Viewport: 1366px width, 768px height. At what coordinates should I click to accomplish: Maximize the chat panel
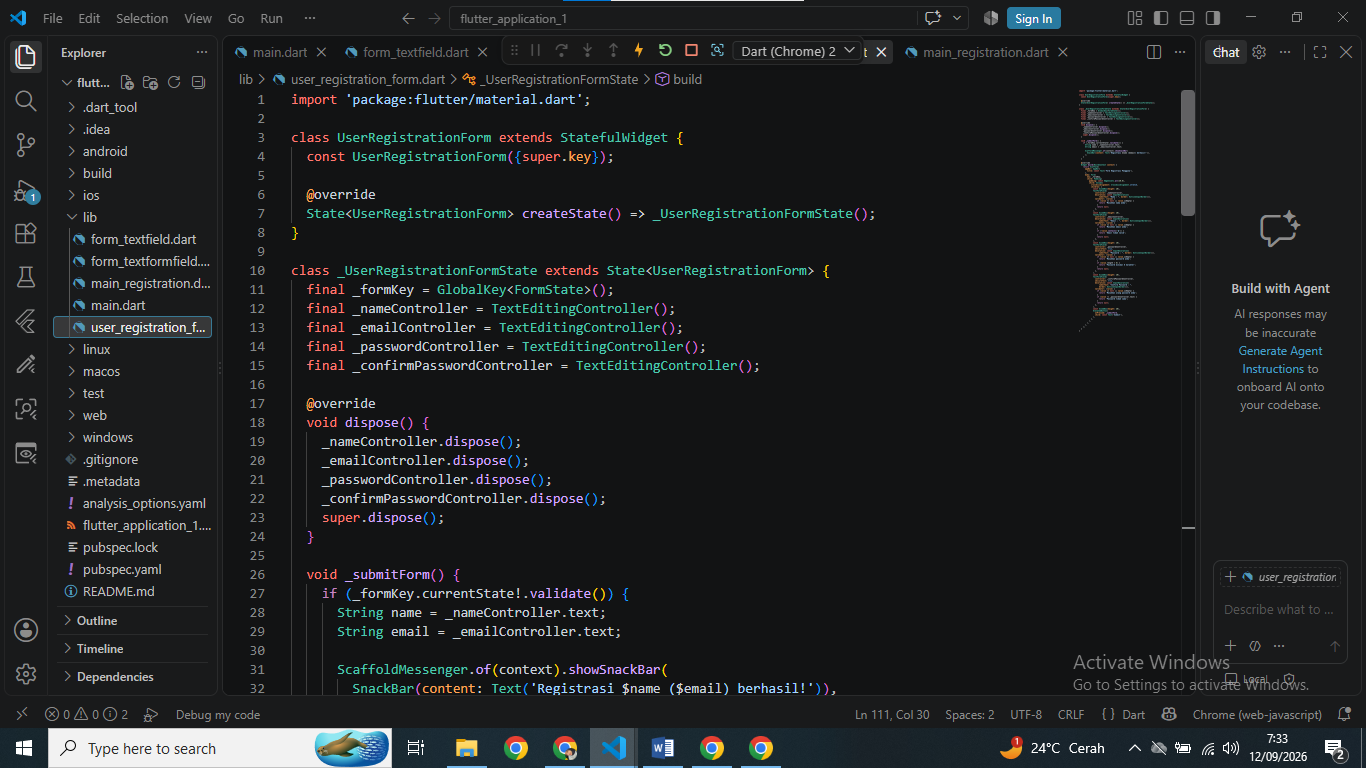pyautogui.click(x=1320, y=52)
